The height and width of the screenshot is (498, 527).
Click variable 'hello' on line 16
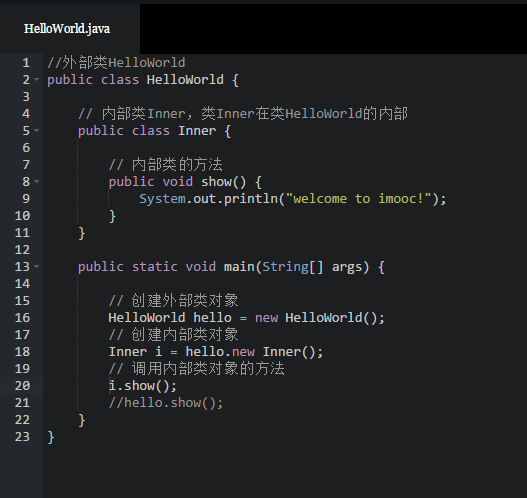(212, 318)
